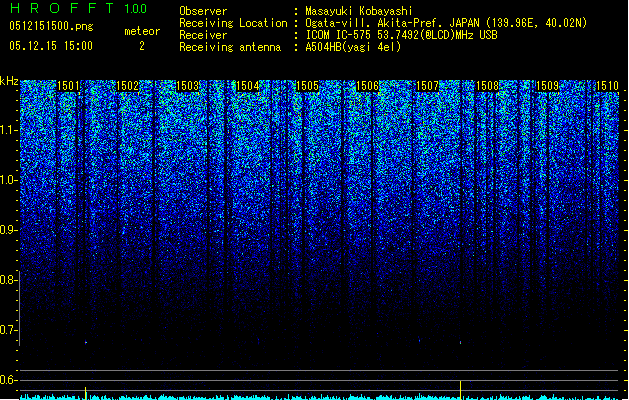
Task: Click the meteor echo dot after 1507
Action: point(461,343)
